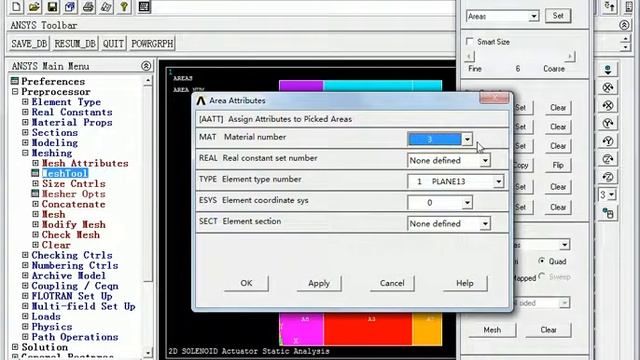Click the Raise Hidden keypad icon
The height and width of the screenshot is (360, 640).
(x=144, y=7)
